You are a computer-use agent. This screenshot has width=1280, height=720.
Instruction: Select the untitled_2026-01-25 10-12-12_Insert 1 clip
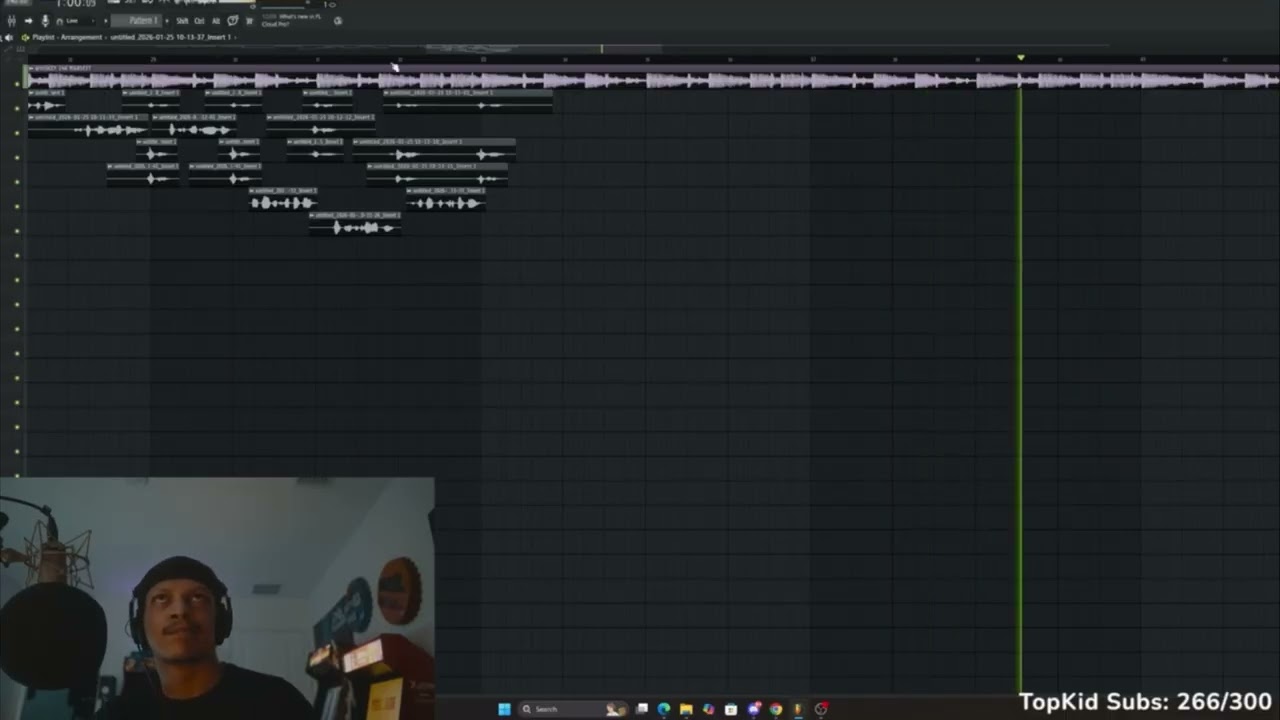321,125
